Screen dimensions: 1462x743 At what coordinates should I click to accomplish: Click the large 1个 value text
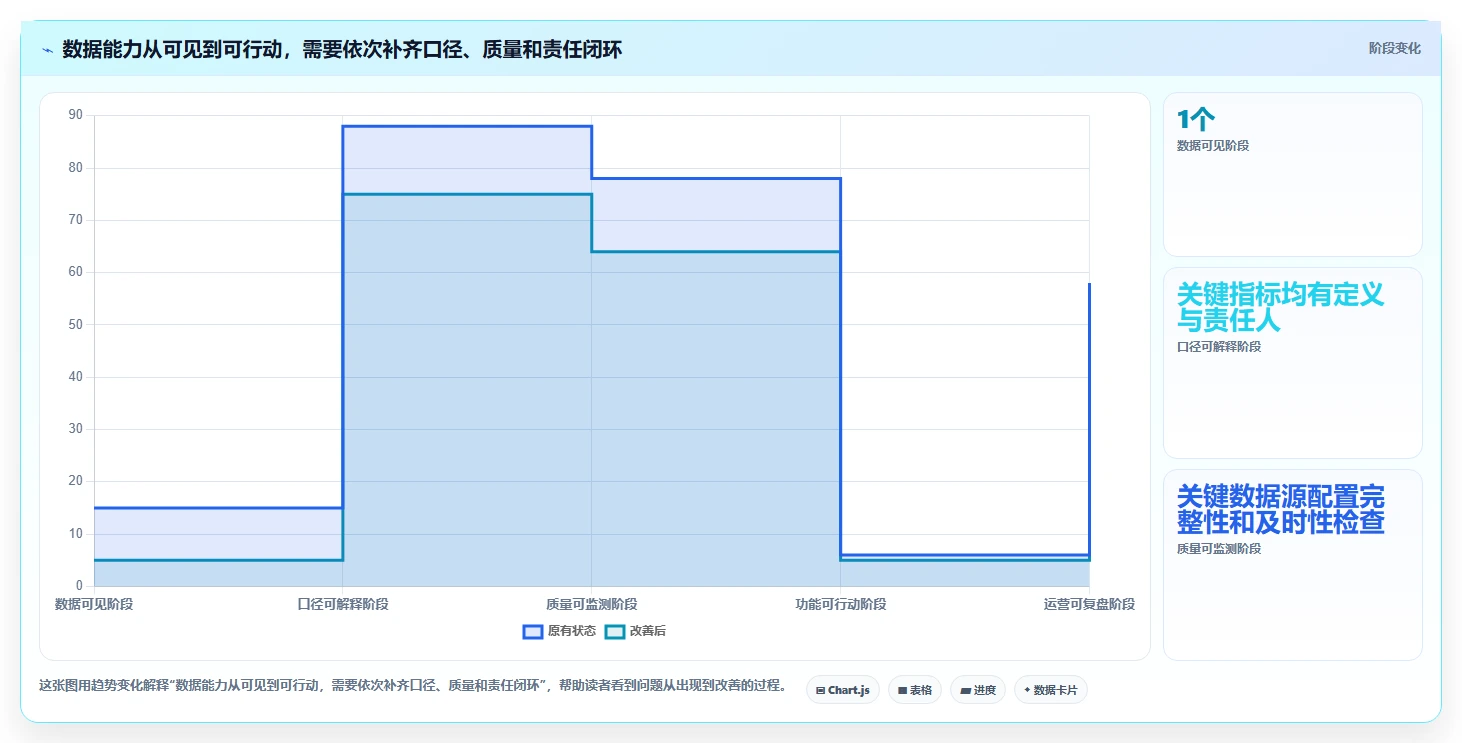point(1196,120)
